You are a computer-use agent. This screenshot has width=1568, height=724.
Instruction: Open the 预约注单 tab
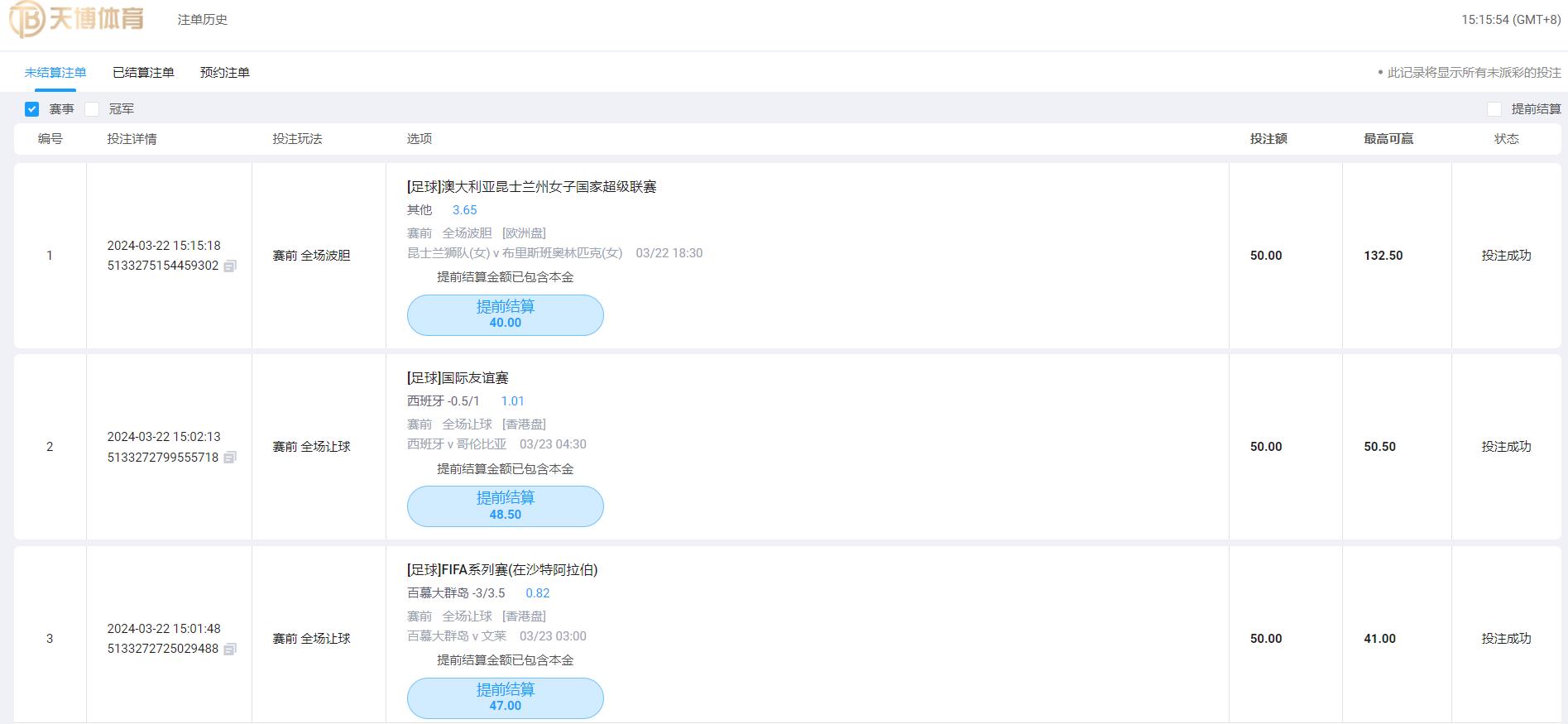[224, 73]
